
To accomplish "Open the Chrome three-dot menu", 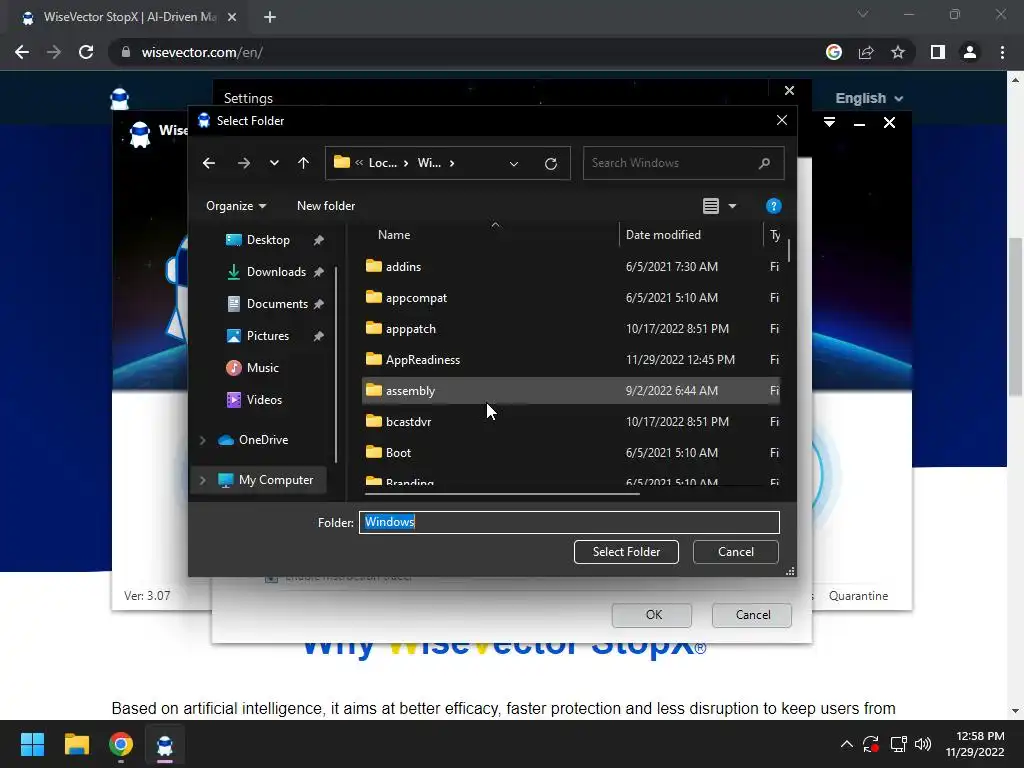I will pos(1002,52).
